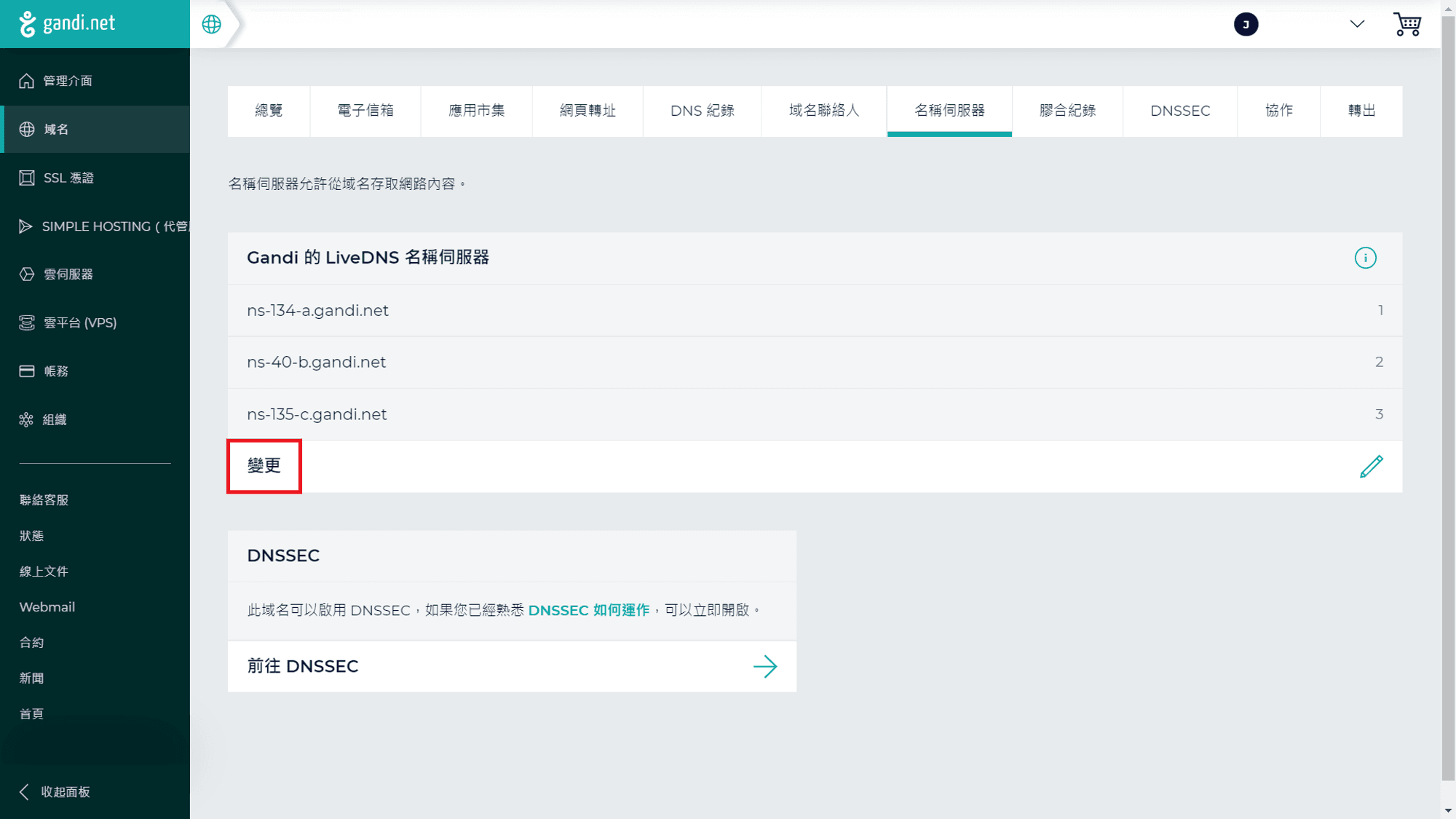Select the 名稱伺服器 tab
The image size is (1456, 819).
tap(949, 111)
